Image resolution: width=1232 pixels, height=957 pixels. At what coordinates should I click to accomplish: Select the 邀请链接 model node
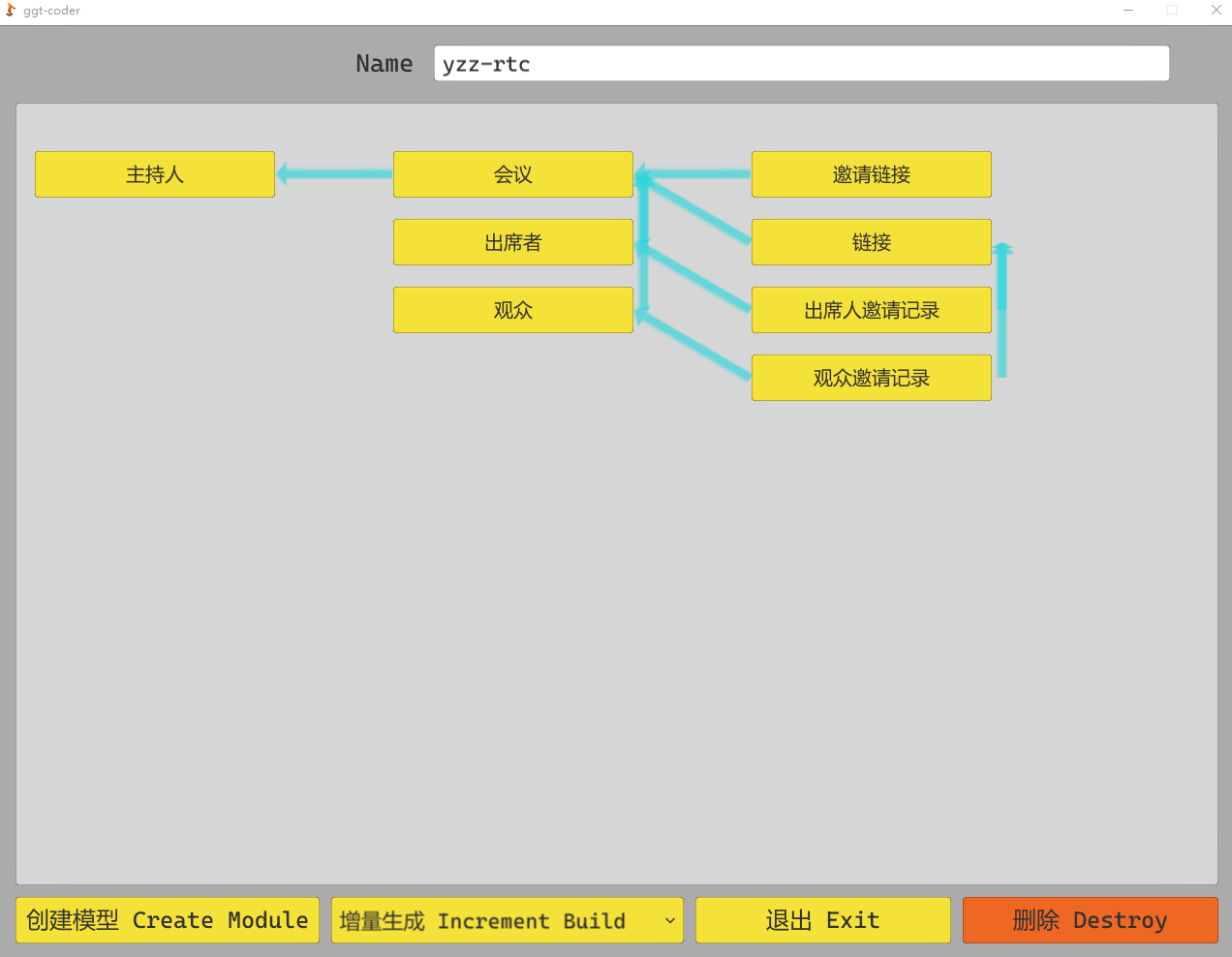pos(871,174)
